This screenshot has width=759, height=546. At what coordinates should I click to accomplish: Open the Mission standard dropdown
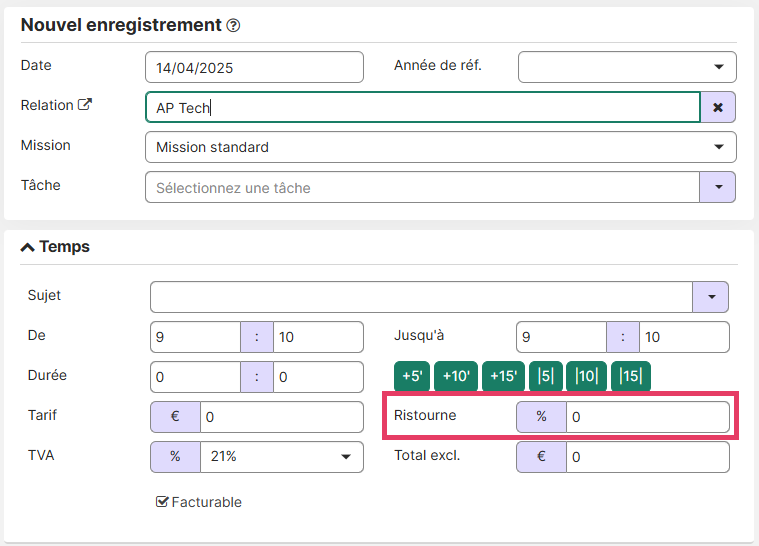click(x=441, y=147)
